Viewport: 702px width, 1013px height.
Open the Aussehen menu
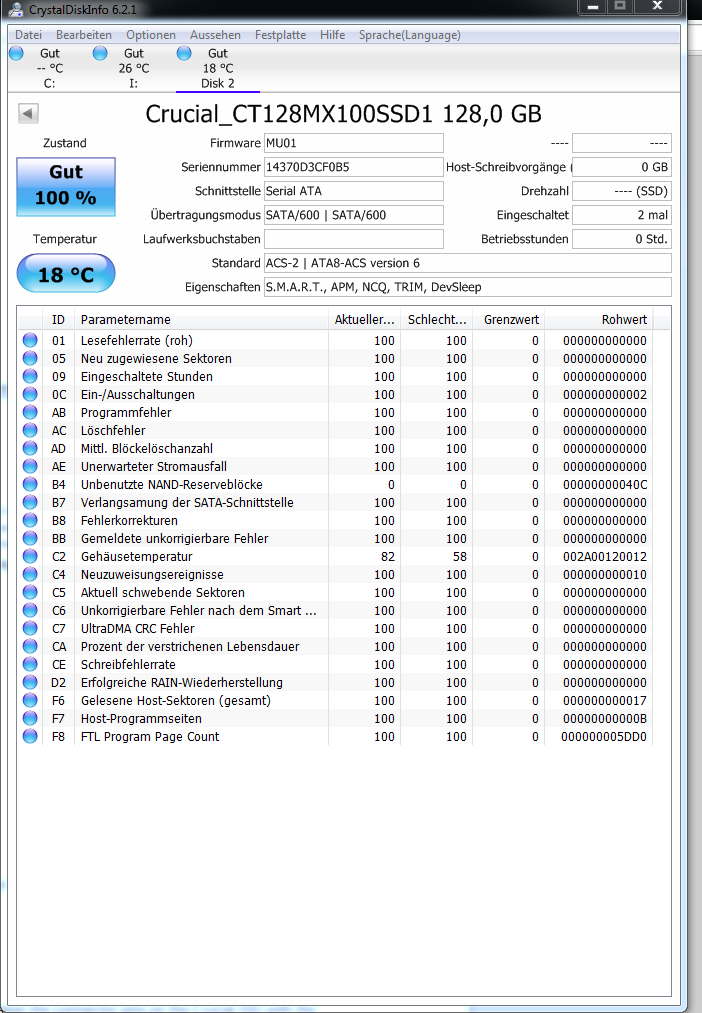tap(215, 35)
